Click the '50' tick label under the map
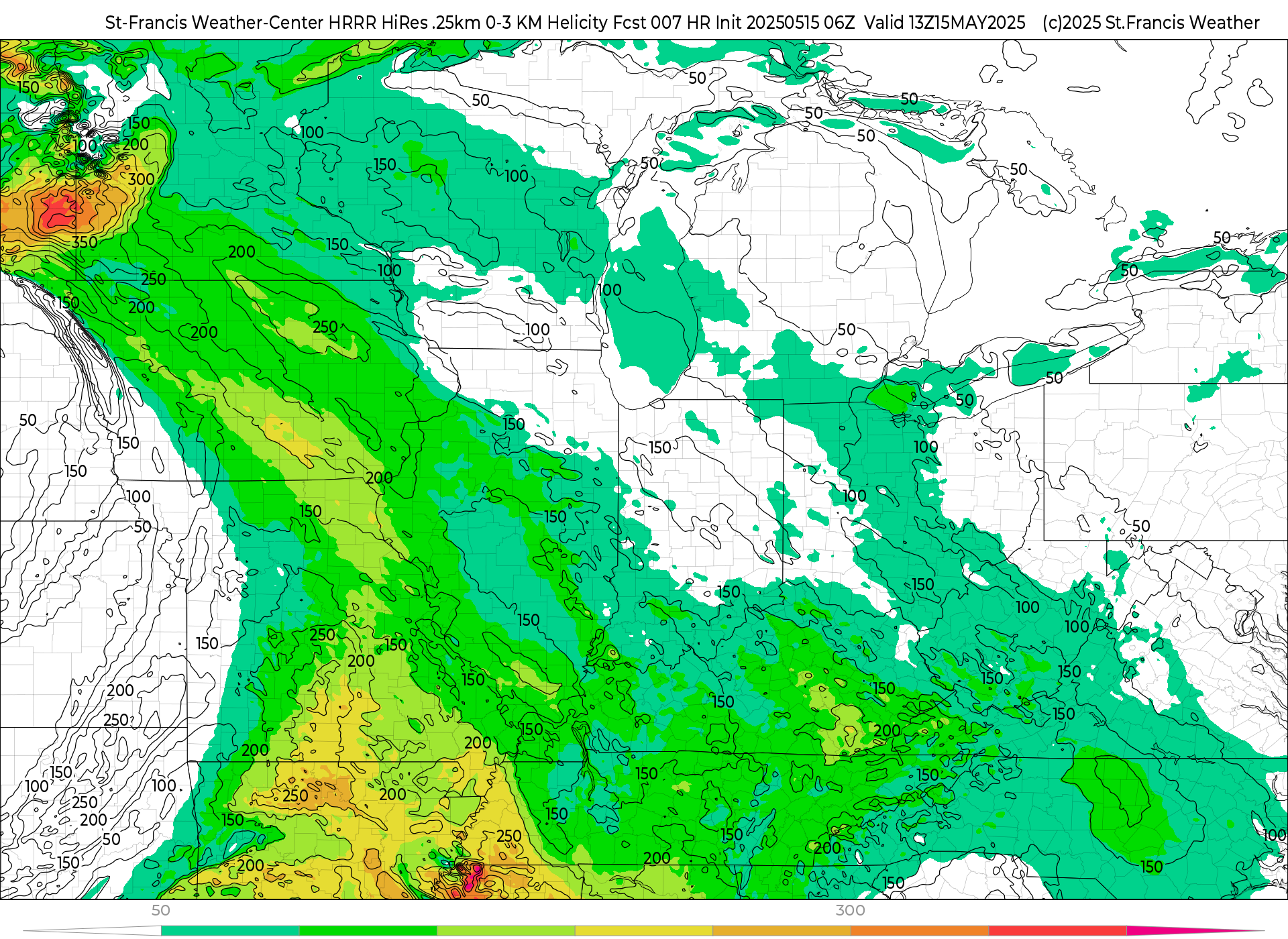This screenshot has height=939, width=1288. [160, 910]
